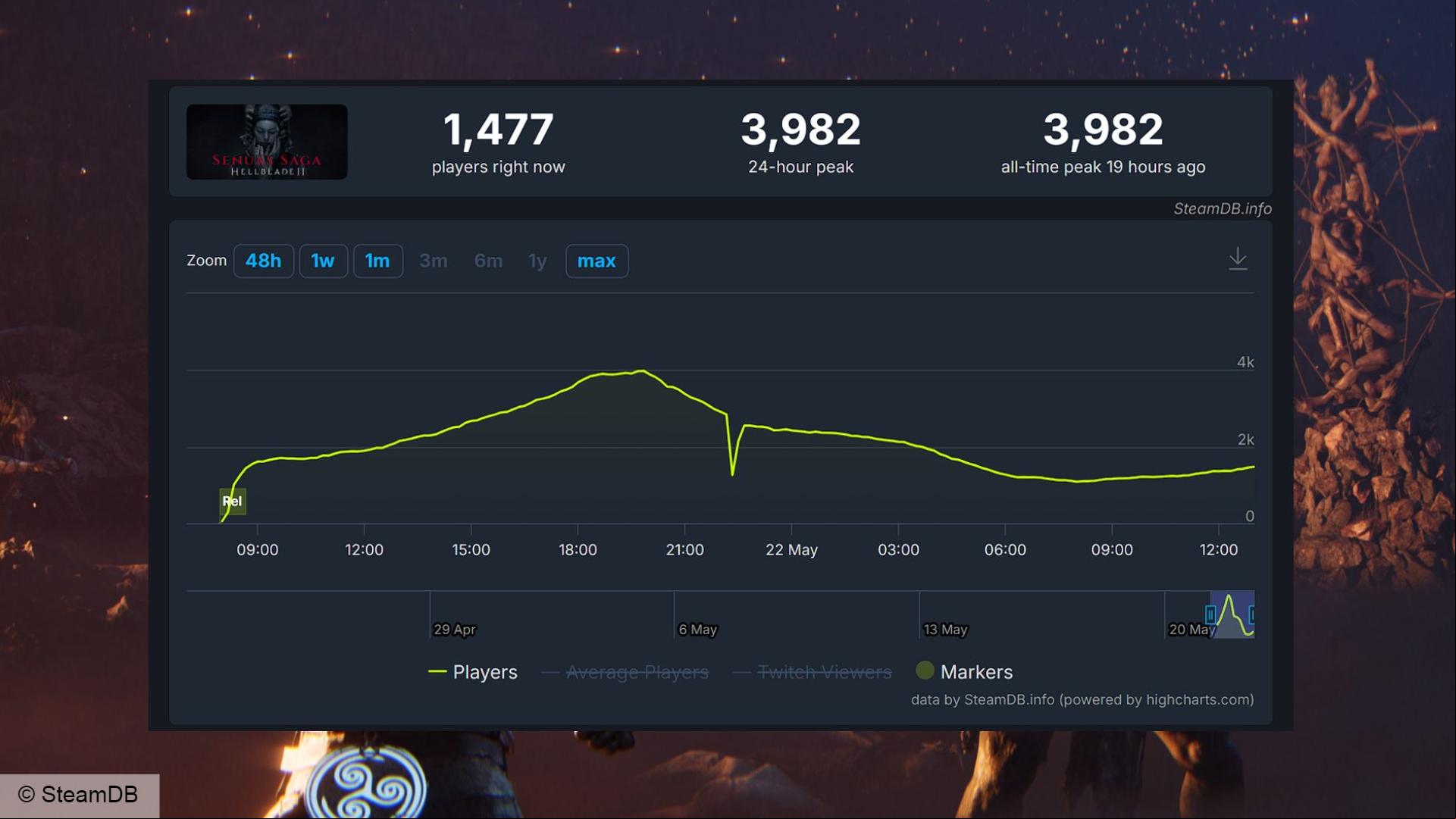Click the 20 May navigator label
Screen dimensions: 1456x819
click(1191, 630)
